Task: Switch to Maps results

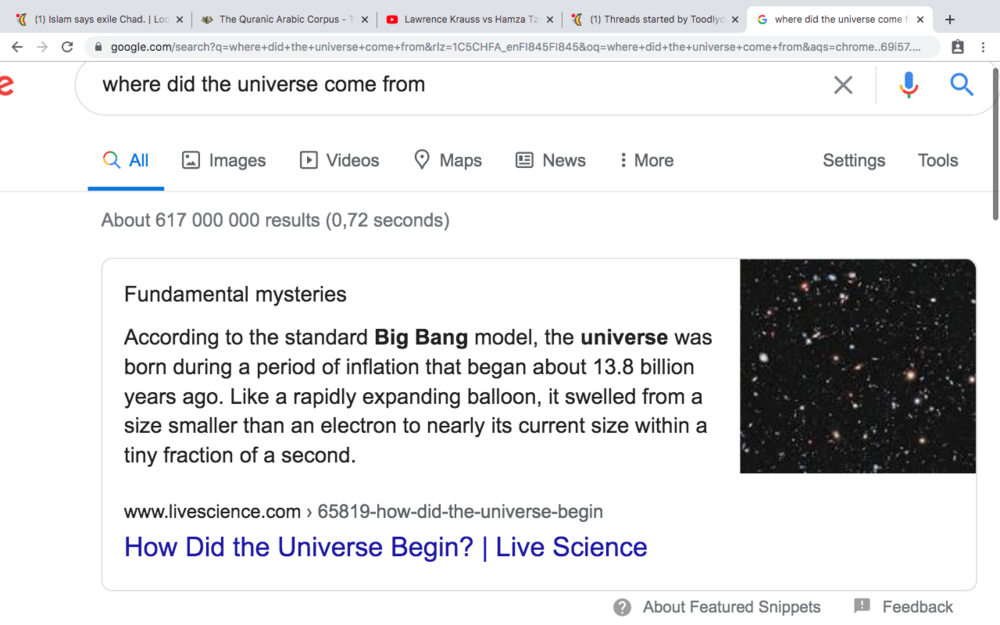Action: pos(448,160)
